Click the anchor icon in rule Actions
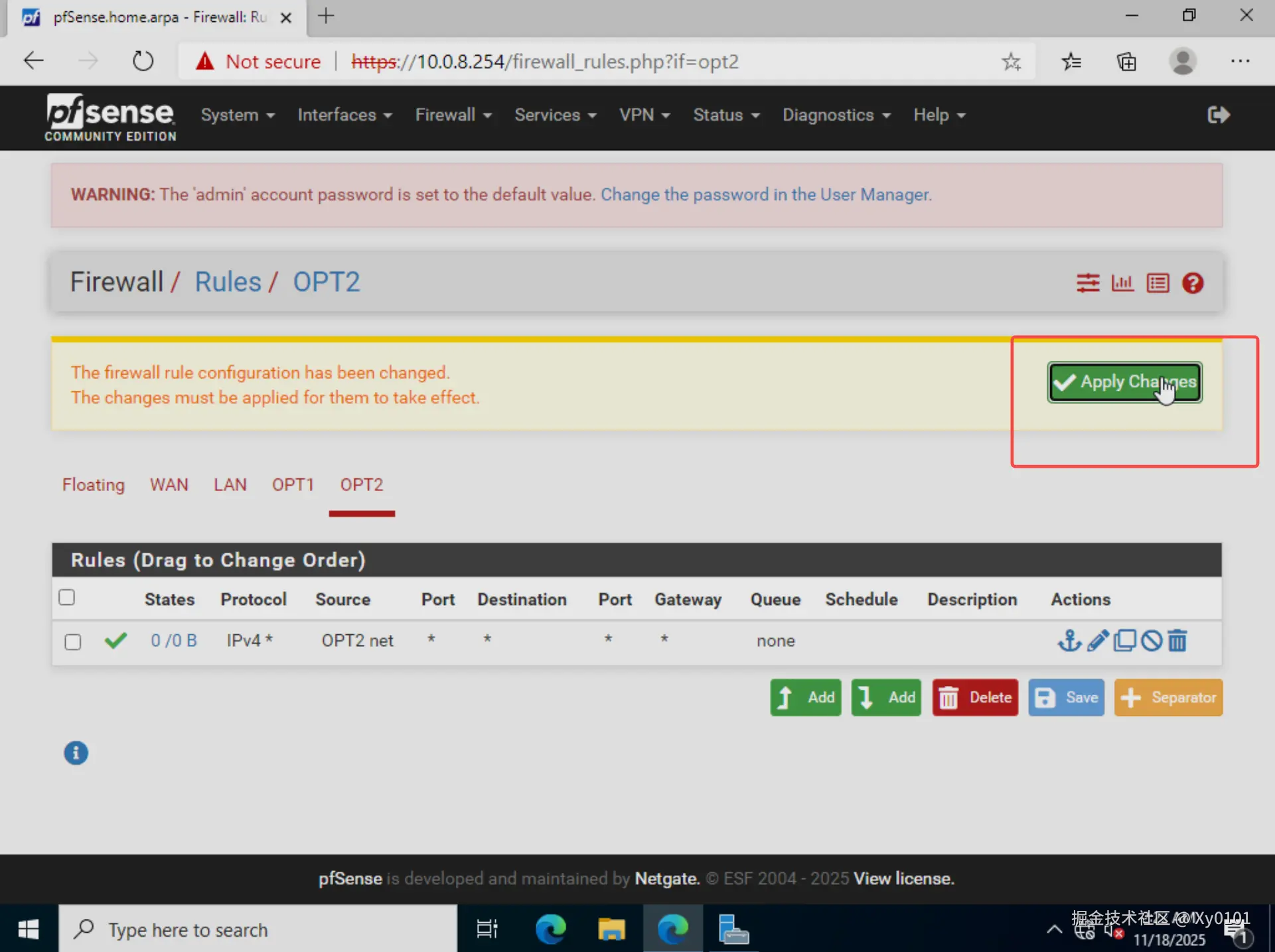The width and height of the screenshot is (1275, 952). coord(1069,641)
